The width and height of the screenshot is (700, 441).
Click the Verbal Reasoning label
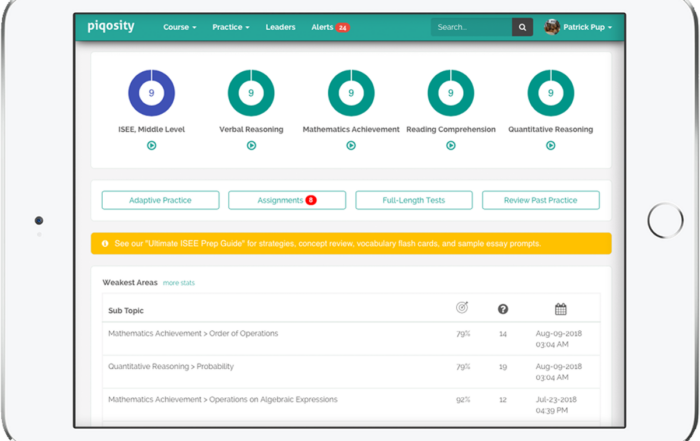tap(251, 129)
